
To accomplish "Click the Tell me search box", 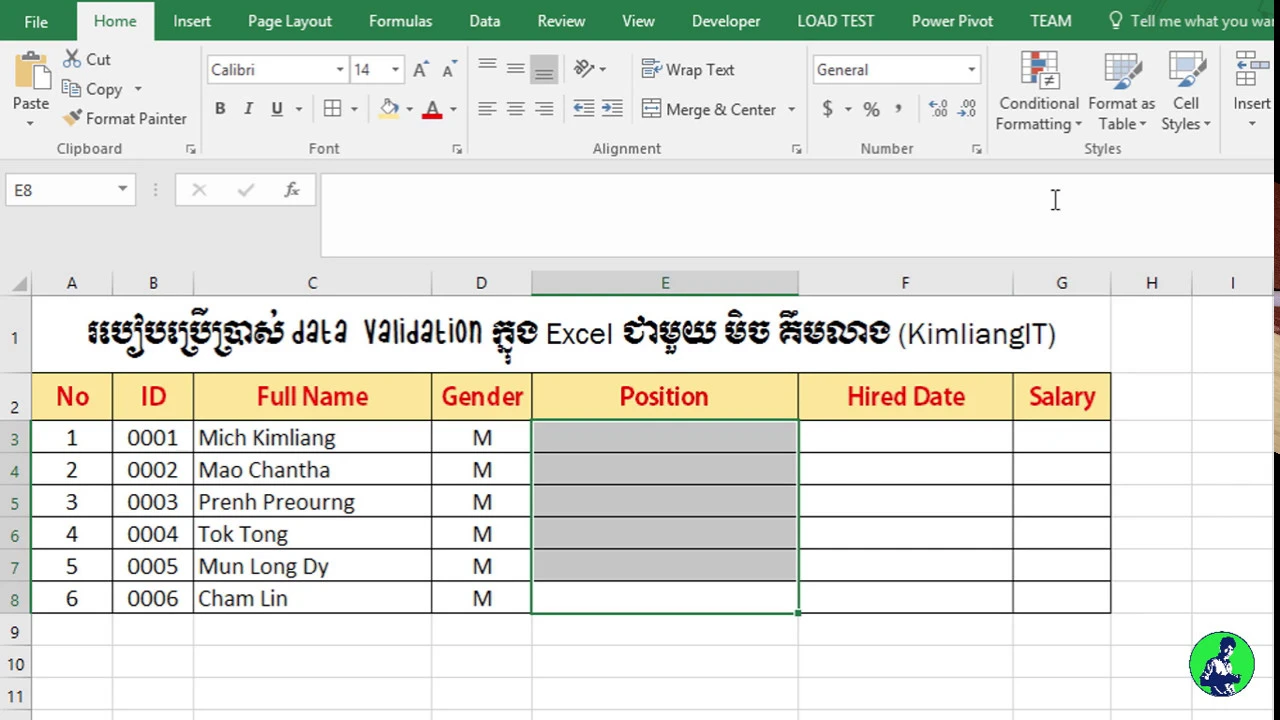I will (x=1190, y=21).
